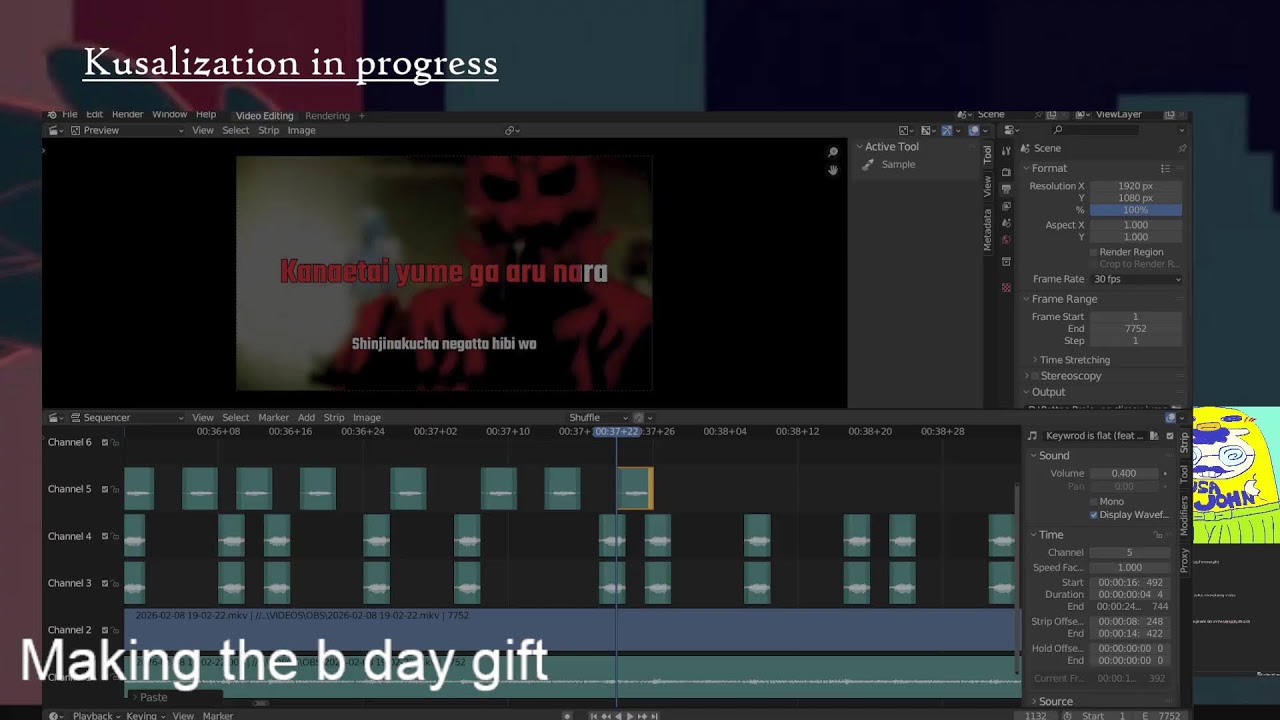This screenshot has width=1280, height=720.
Task: Jump to the last frame playback icon
Action: click(x=653, y=716)
